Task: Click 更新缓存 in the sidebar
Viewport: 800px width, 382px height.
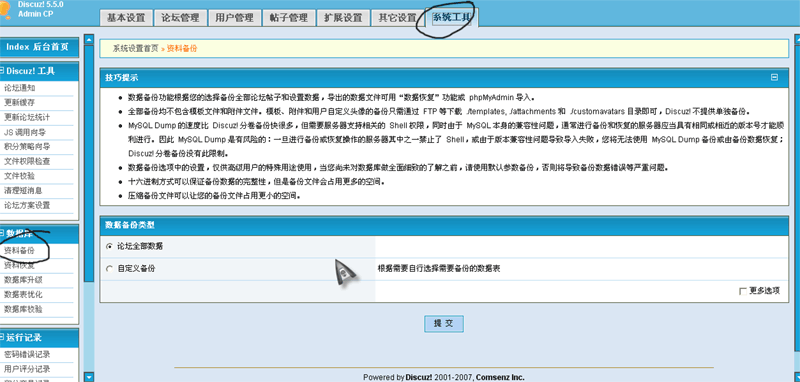Action: (x=19, y=103)
